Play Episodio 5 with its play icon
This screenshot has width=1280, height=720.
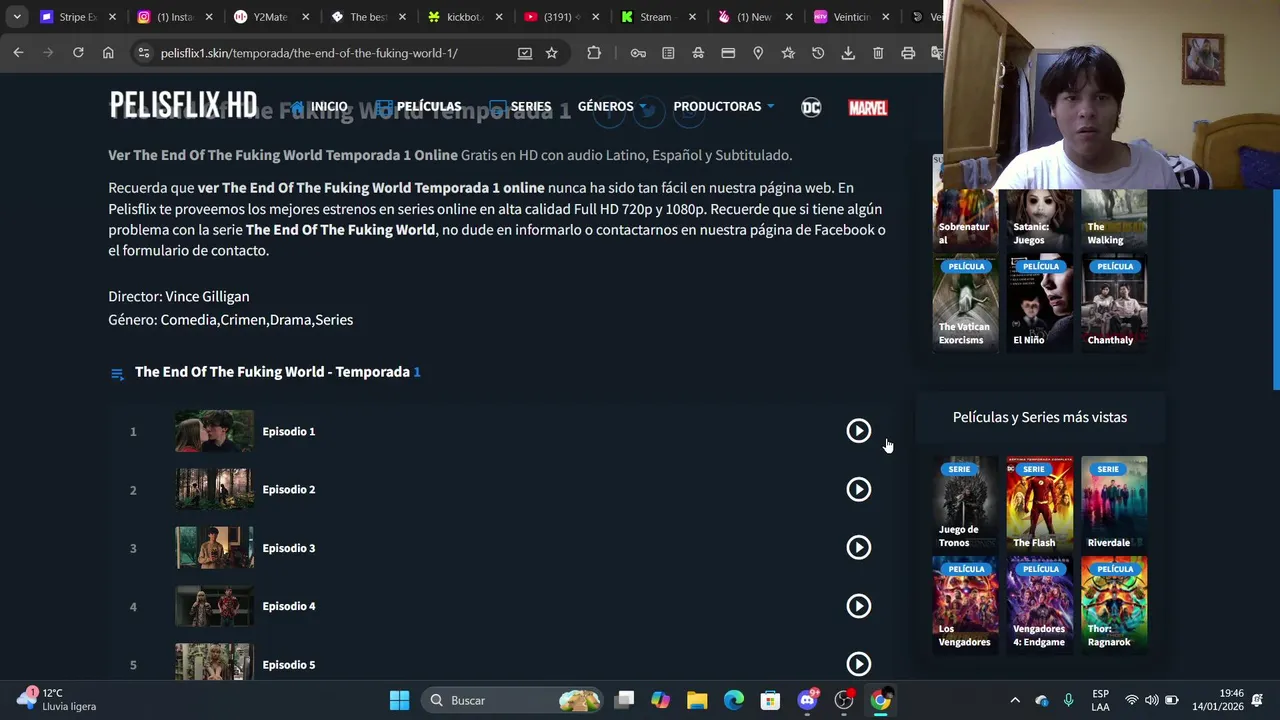pos(858,664)
